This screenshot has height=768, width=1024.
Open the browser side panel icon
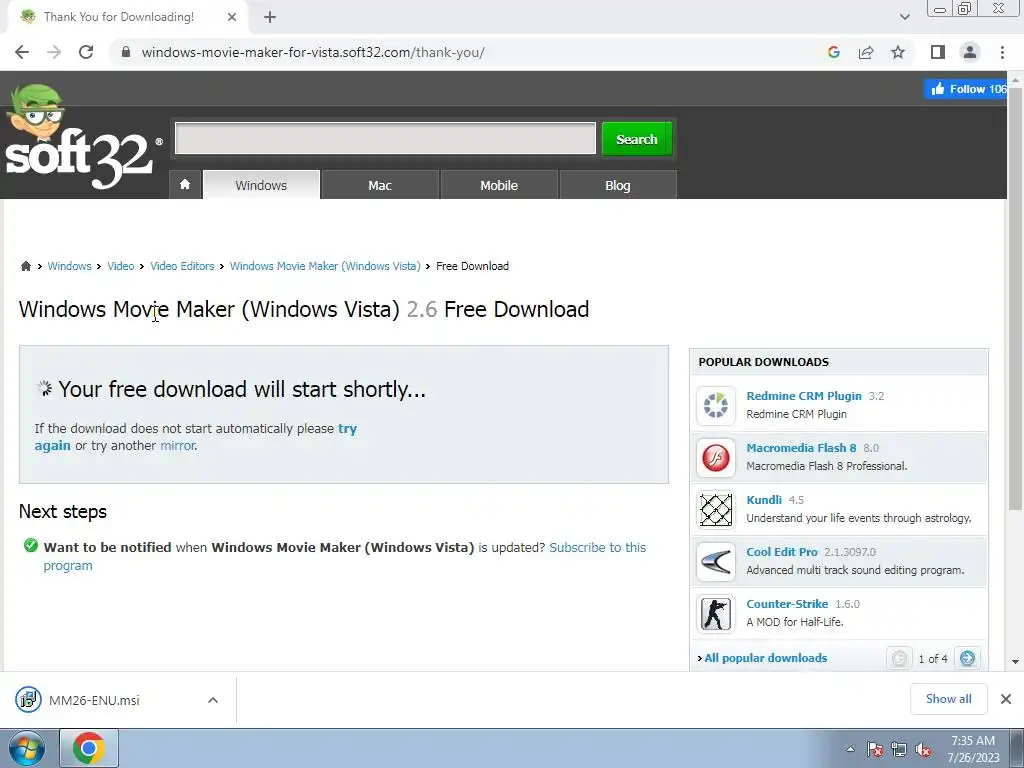tap(938, 52)
